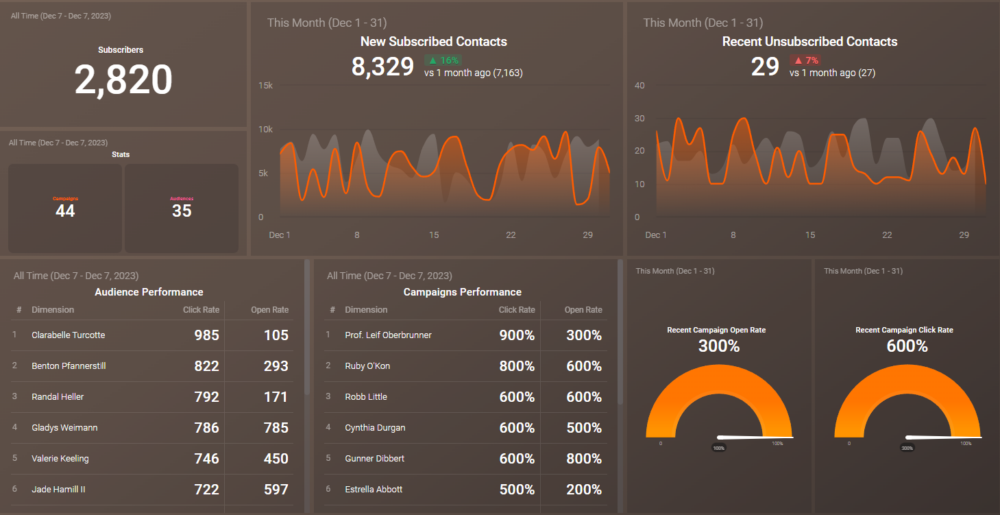This screenshot has height=515, width=1000.
Task: Click the Subscribers total 2,820
Action: (123, 80)
